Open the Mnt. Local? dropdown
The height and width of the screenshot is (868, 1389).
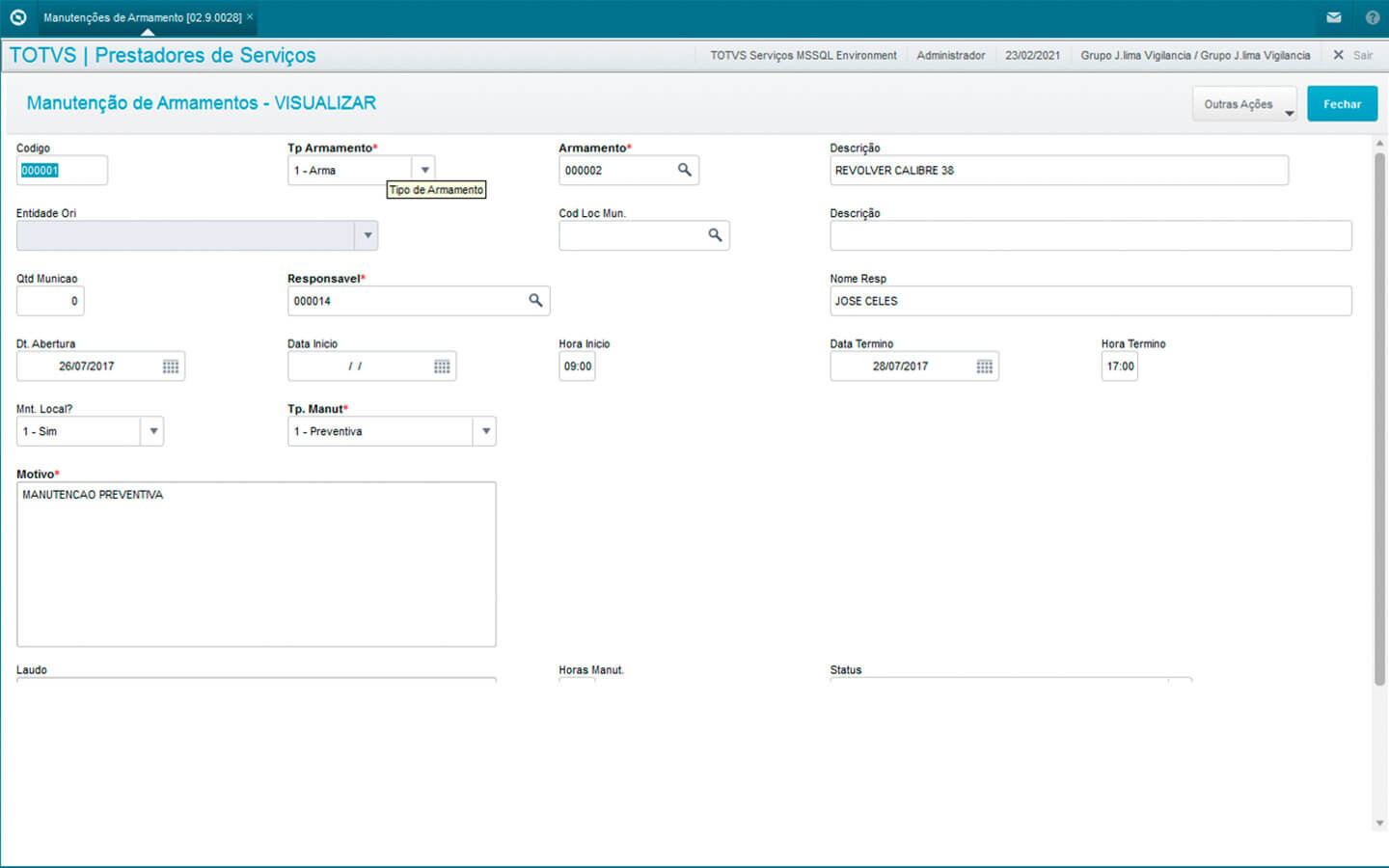coord(152,431)
